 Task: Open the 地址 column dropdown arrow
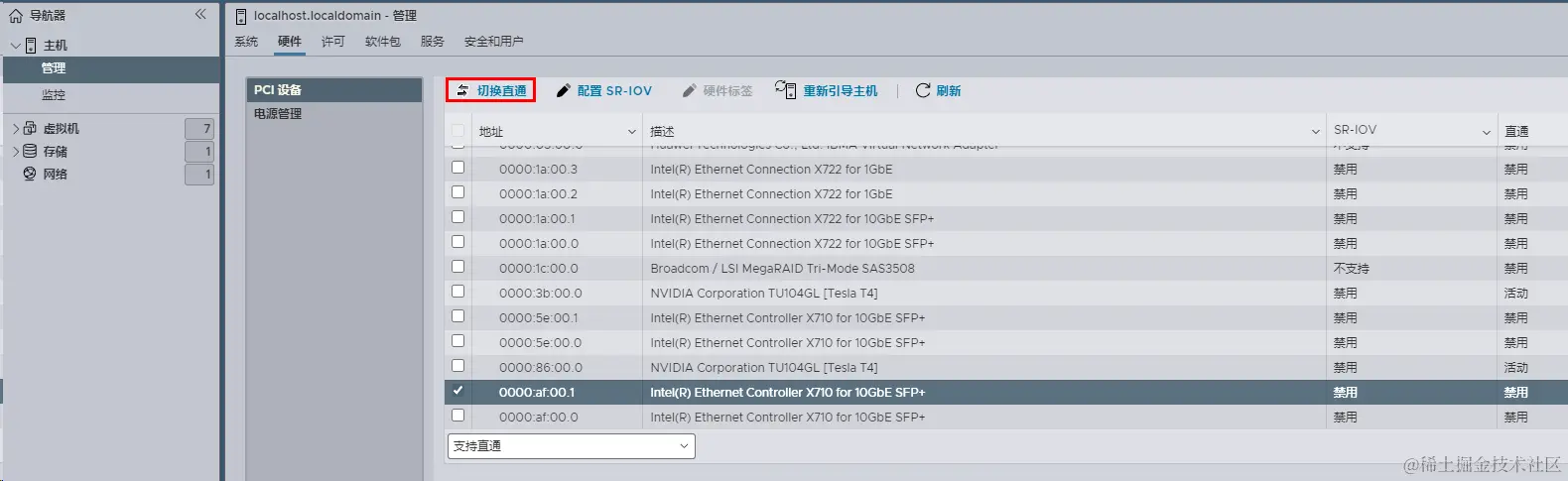(632, 132)
